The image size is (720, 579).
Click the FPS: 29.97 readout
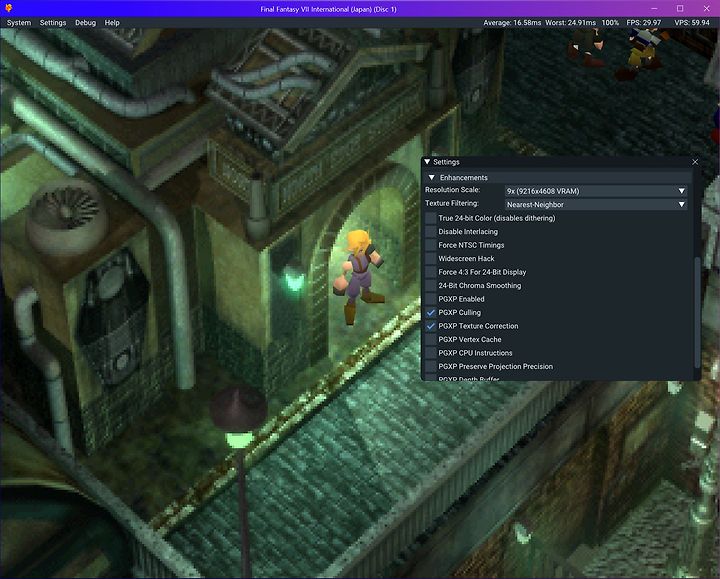point(643,22)
